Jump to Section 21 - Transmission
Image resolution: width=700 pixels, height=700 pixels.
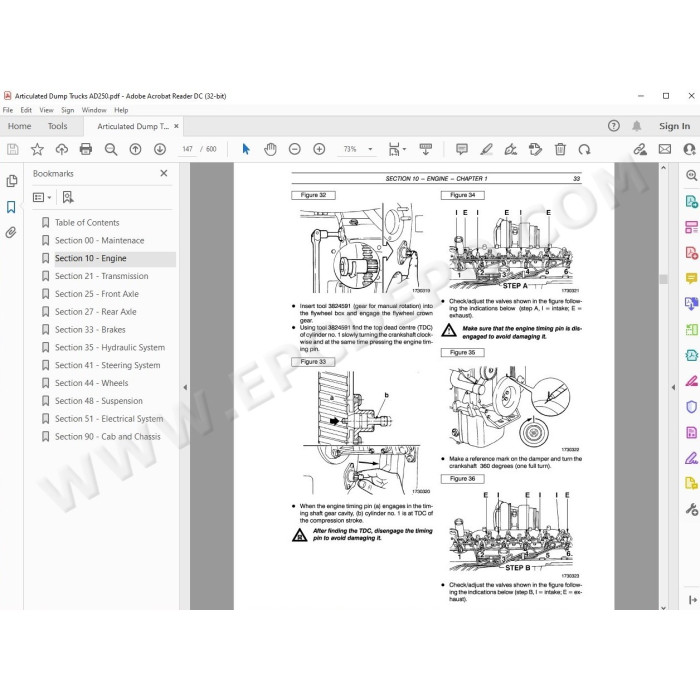coord(102,276)
